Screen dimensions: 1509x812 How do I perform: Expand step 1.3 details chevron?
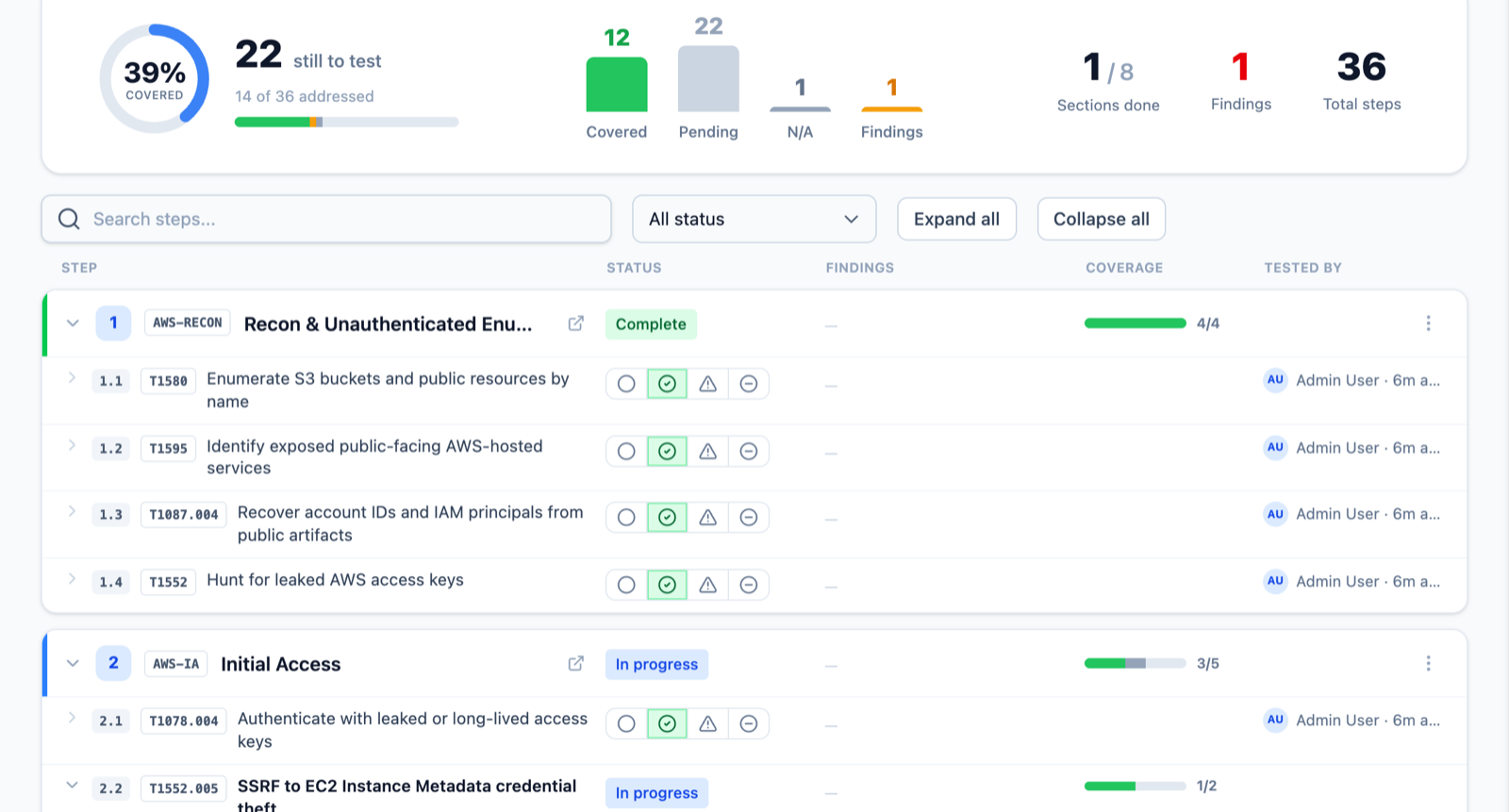(72, 512)
